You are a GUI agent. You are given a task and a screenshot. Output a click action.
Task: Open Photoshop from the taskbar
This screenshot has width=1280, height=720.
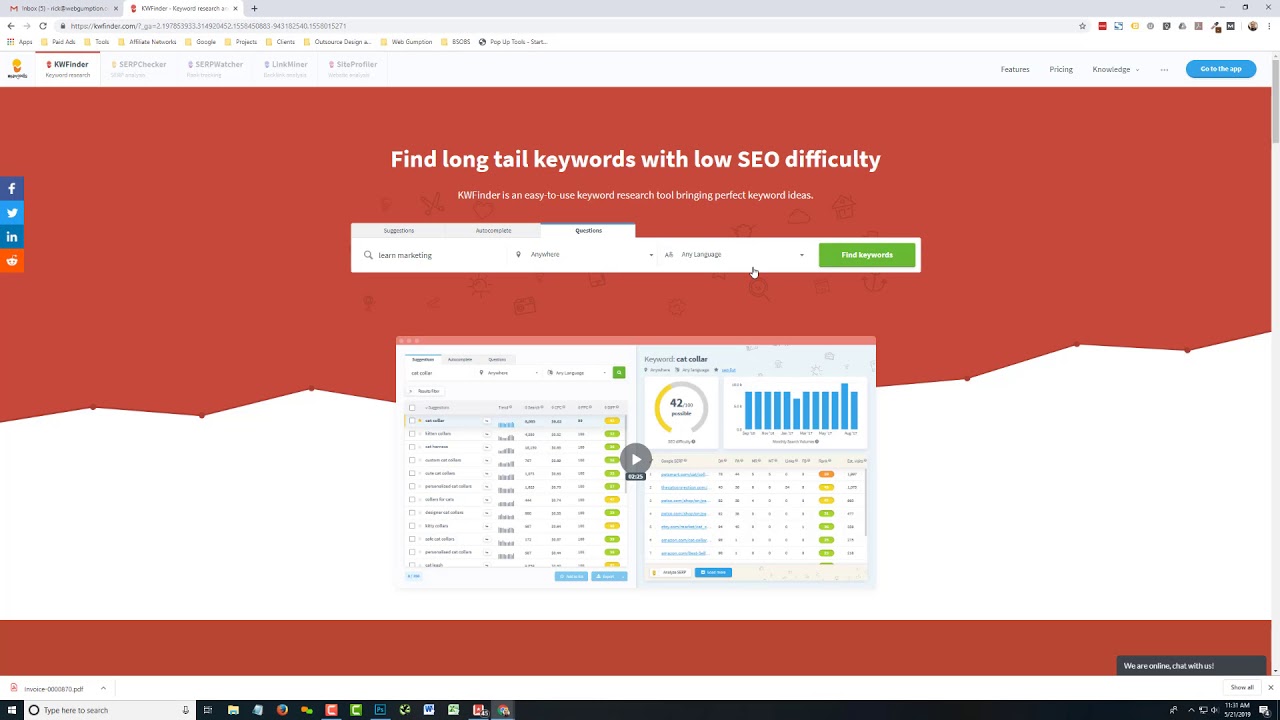(x=380, y=710)
